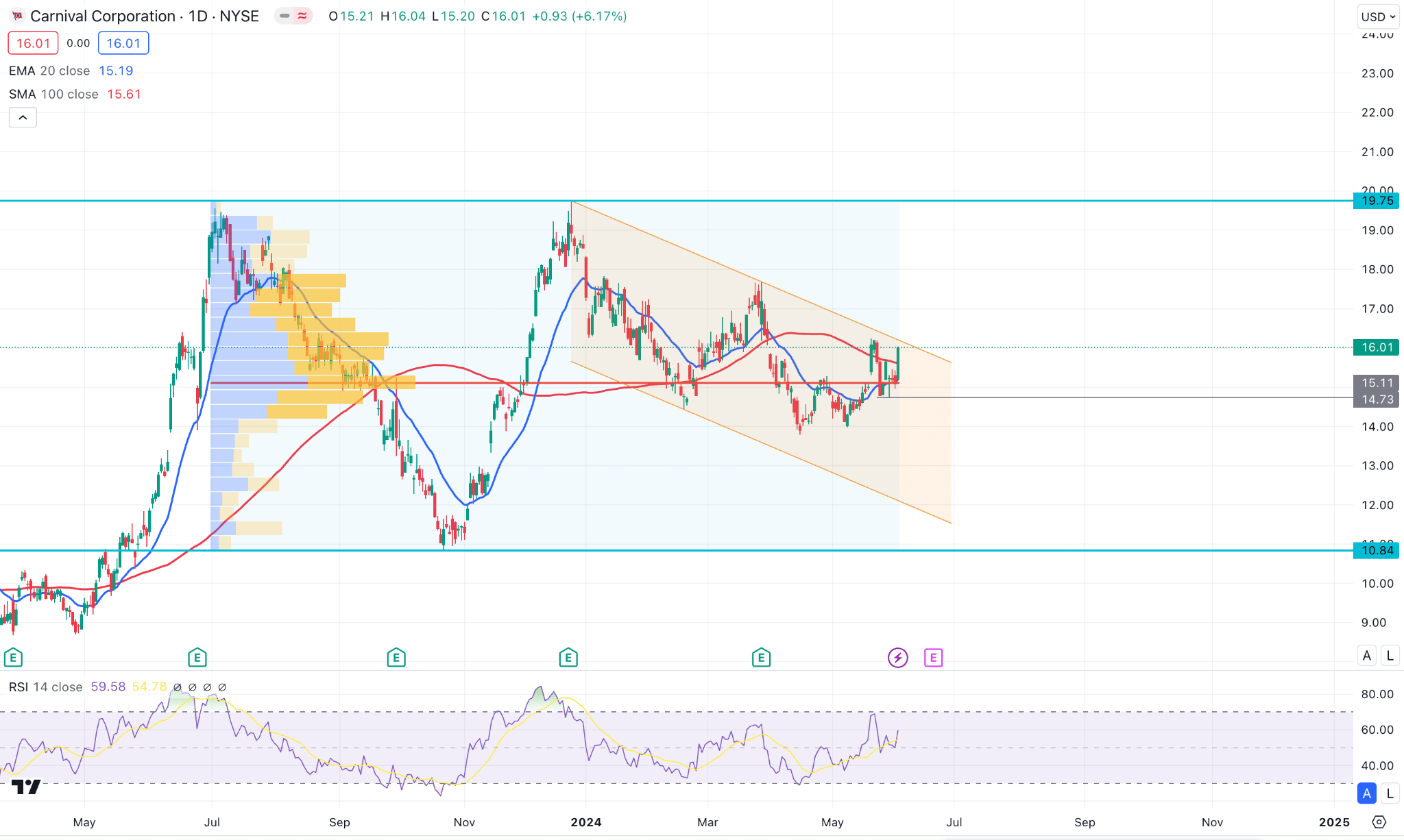Image resolution: width=1404 pixels, height=840 pixels.
Task: Click the purple lightning bolt news event icon
Action: coord(897,658)
